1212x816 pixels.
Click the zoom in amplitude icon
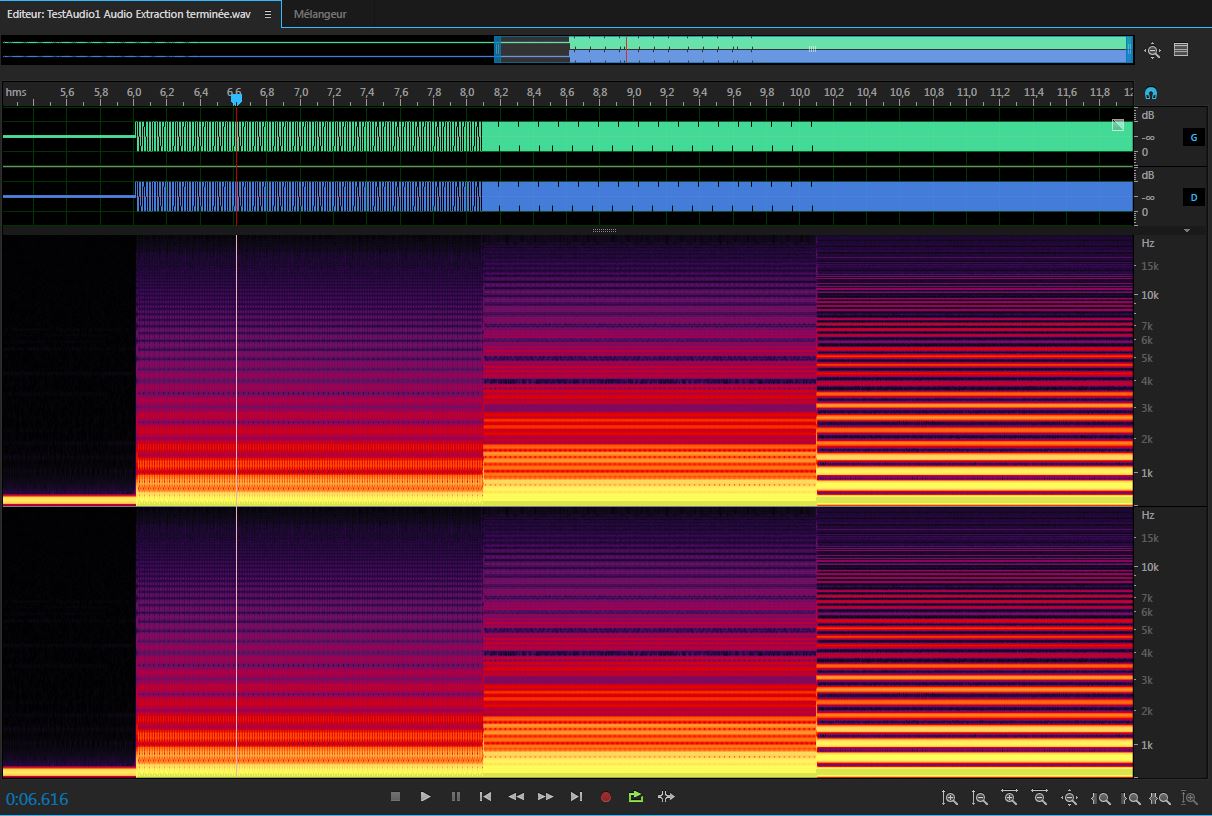point(950,798)
